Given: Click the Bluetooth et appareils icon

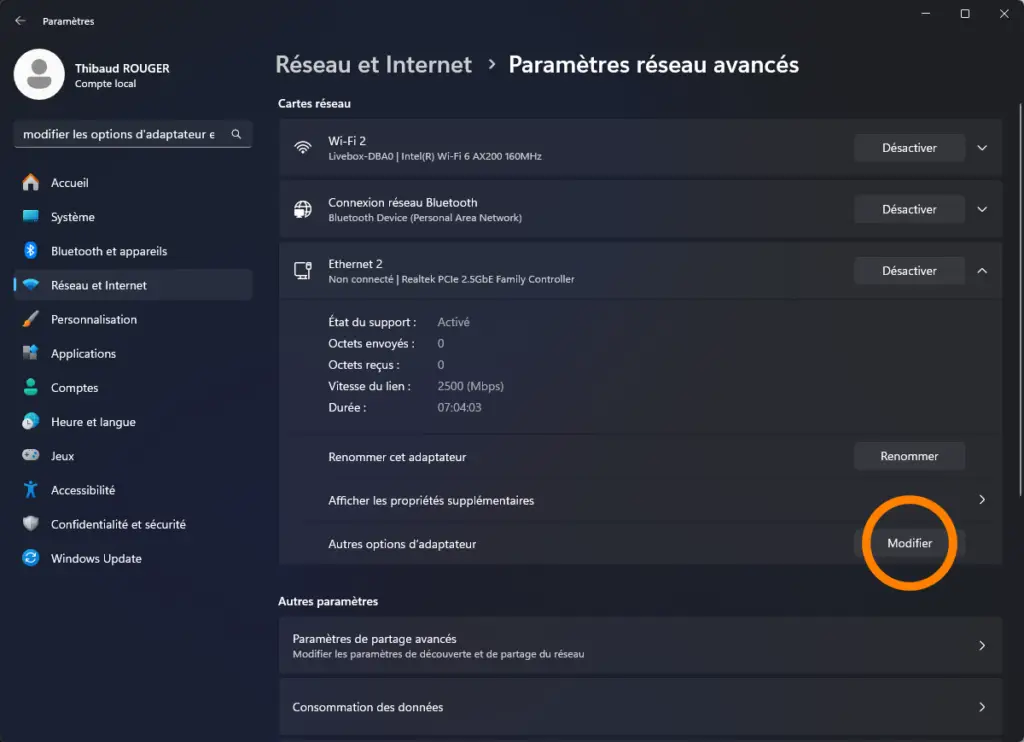Looking at the screenshot, I should coord(31,250).
